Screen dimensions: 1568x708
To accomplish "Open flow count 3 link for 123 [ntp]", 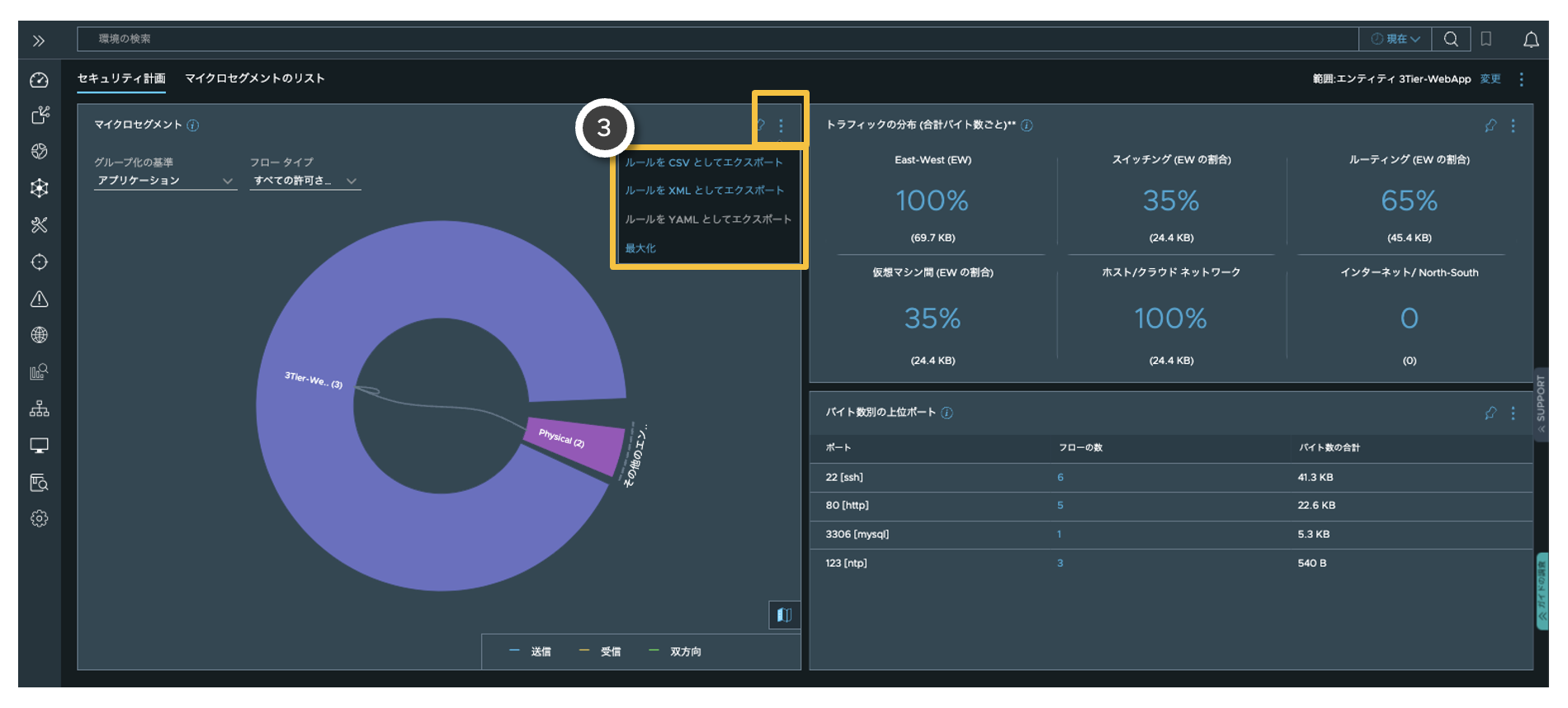I will point(1060,563).
